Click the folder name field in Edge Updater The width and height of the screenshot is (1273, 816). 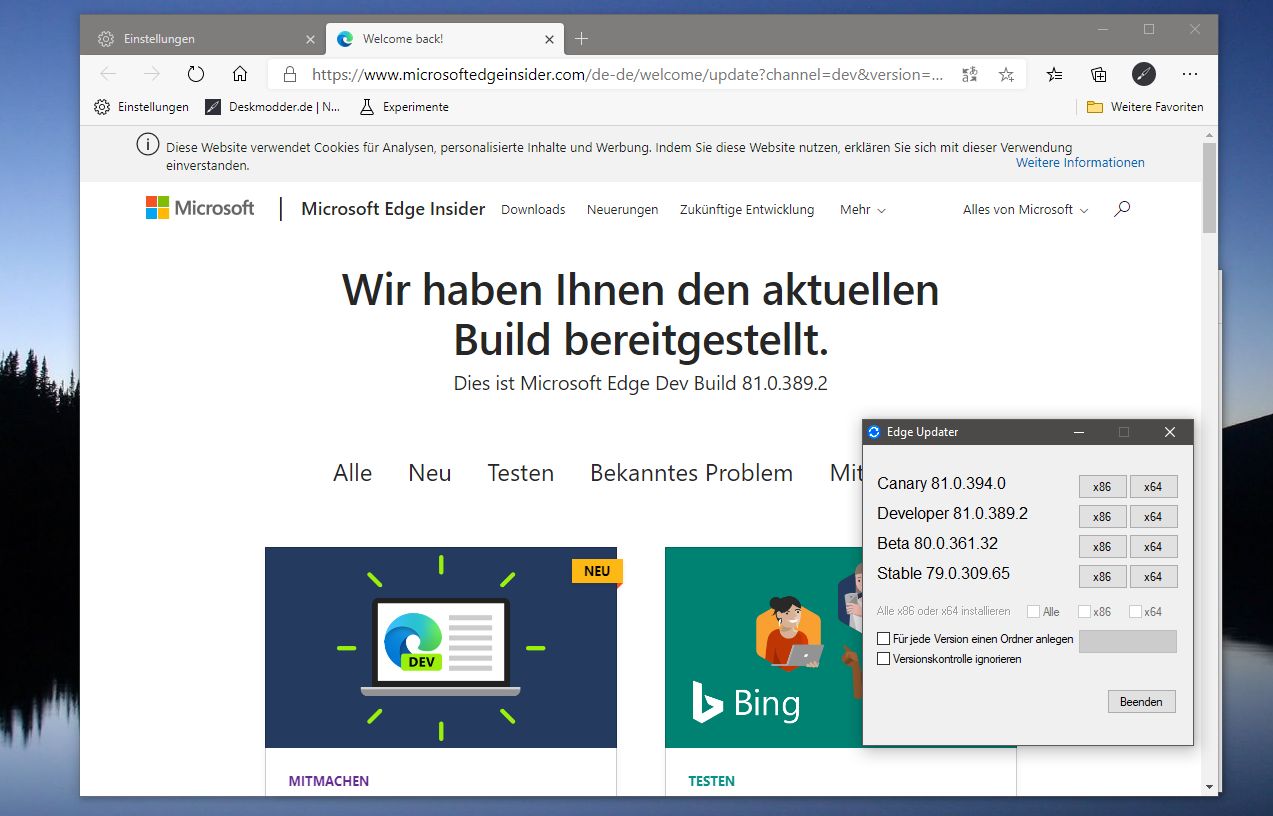click(x=1128, y=641)
